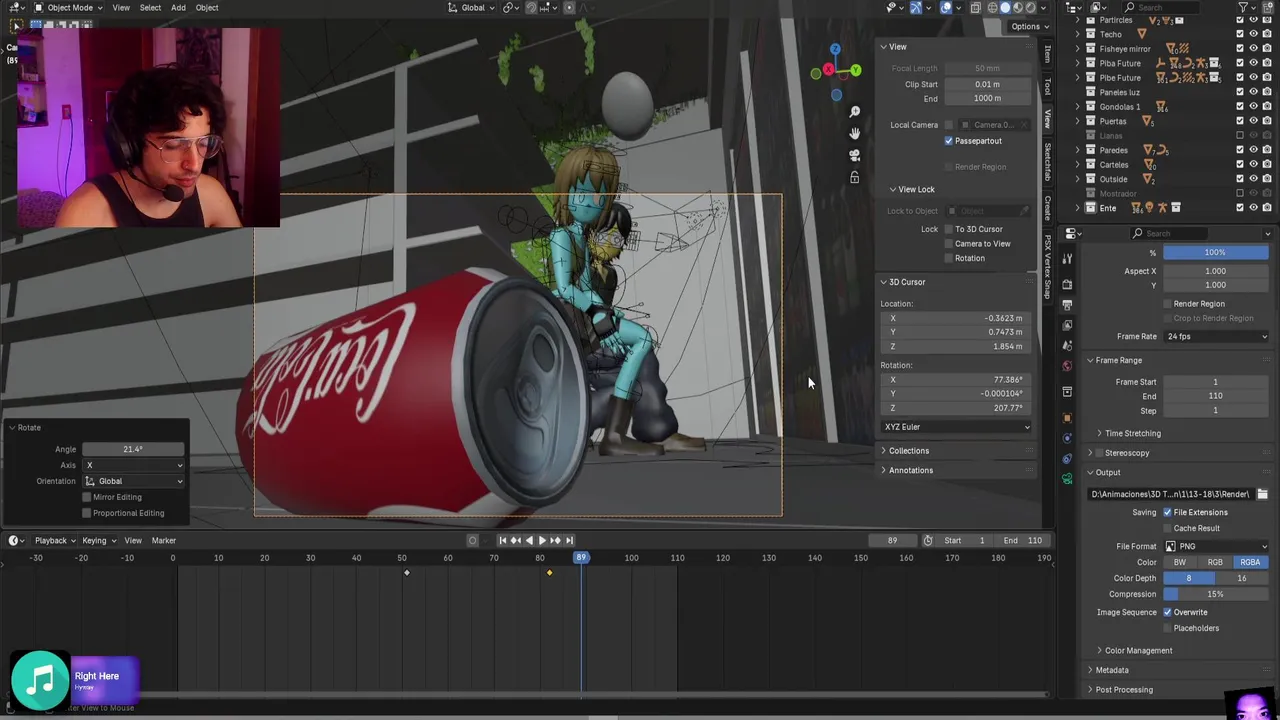Open the XYZ Euler rotation mode dropdown
The height and width of the screenshot is (720, 1280).
click(957, 427)
